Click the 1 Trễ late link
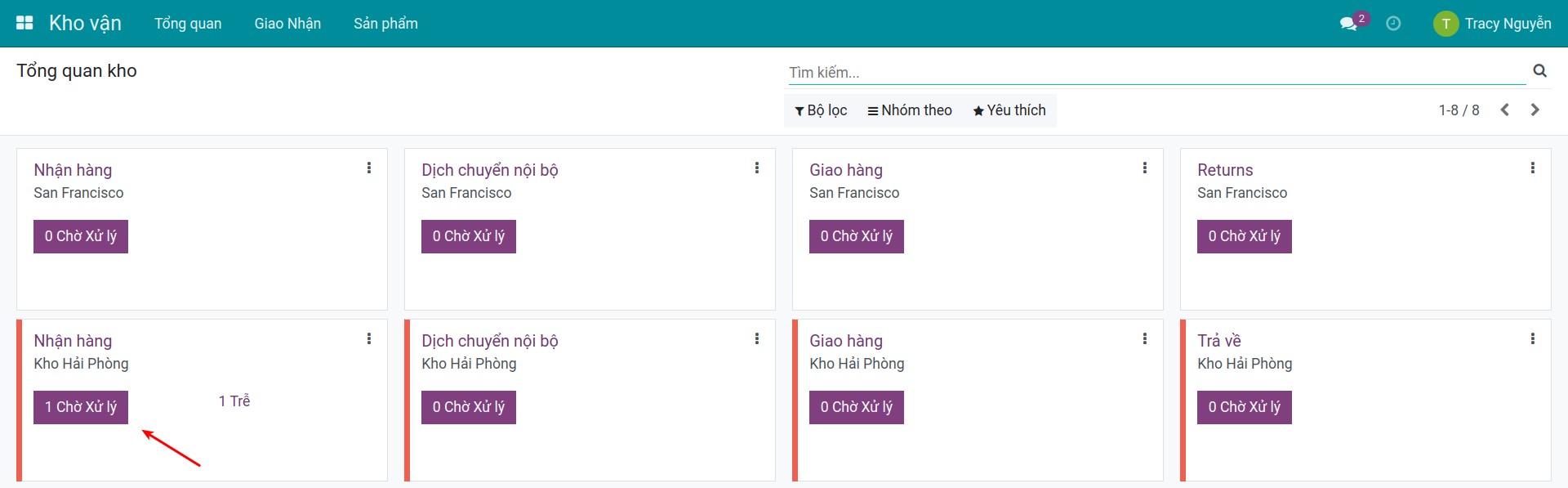1568x488 pixels. coord(234,401)
